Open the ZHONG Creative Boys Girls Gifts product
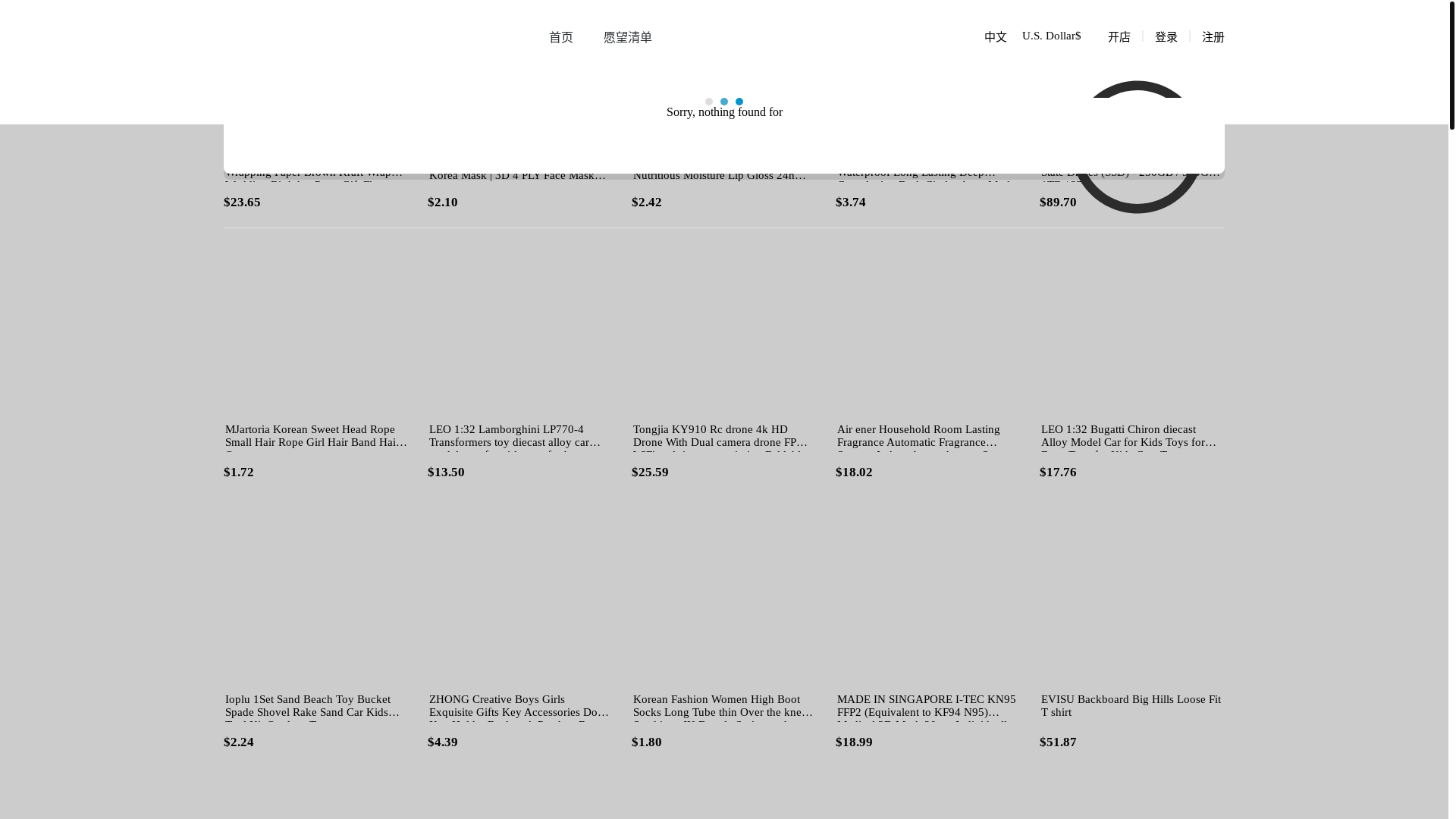Viewport: 1456px width, 819px height. [520, 706]
